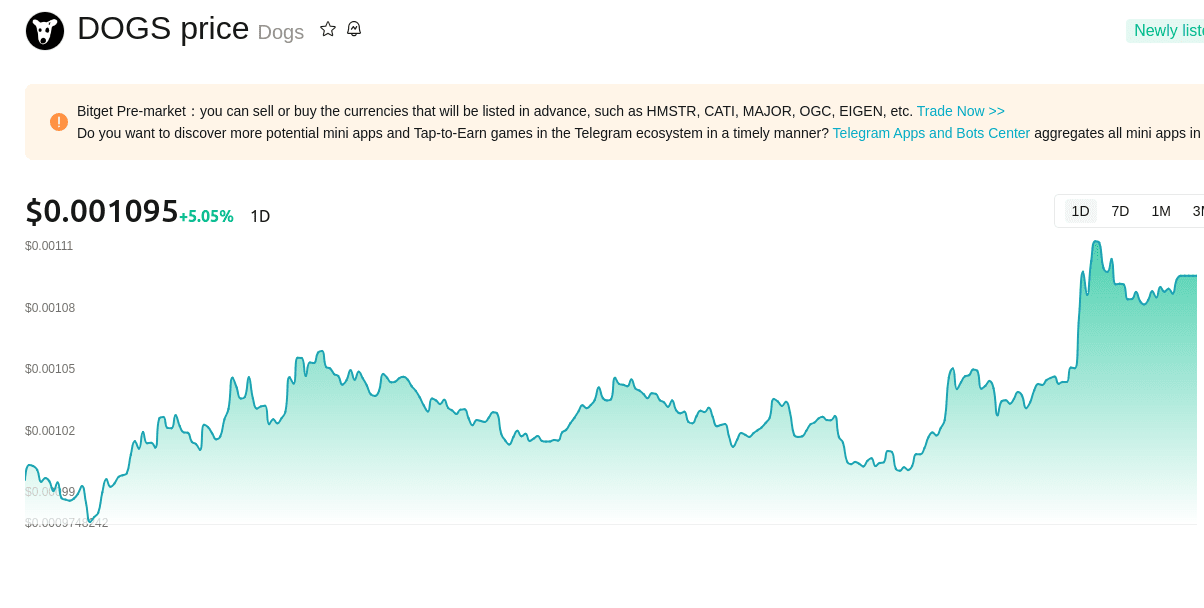This screenshot has height=608, width=1204.
Task: Switch chart to the 1M range
Action: point(1160,211)
